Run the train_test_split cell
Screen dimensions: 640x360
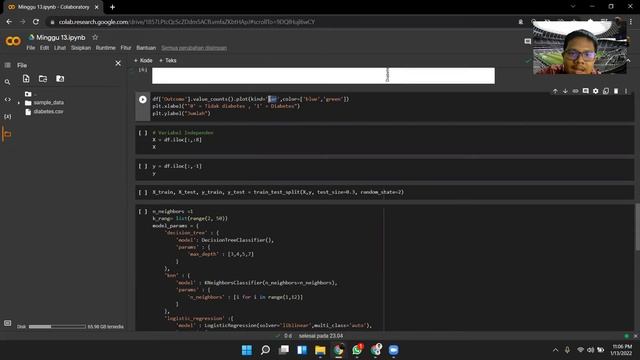pyautogui.click(x=142, y=192)
